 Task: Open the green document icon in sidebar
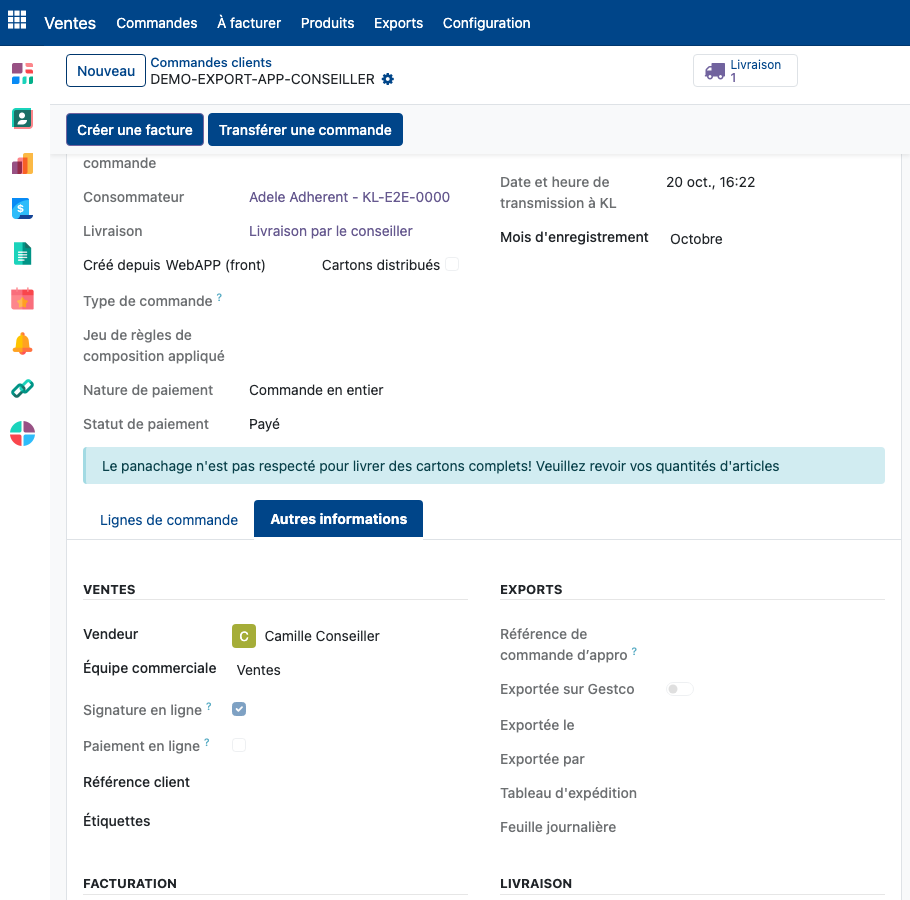click(x=23, y=254)
